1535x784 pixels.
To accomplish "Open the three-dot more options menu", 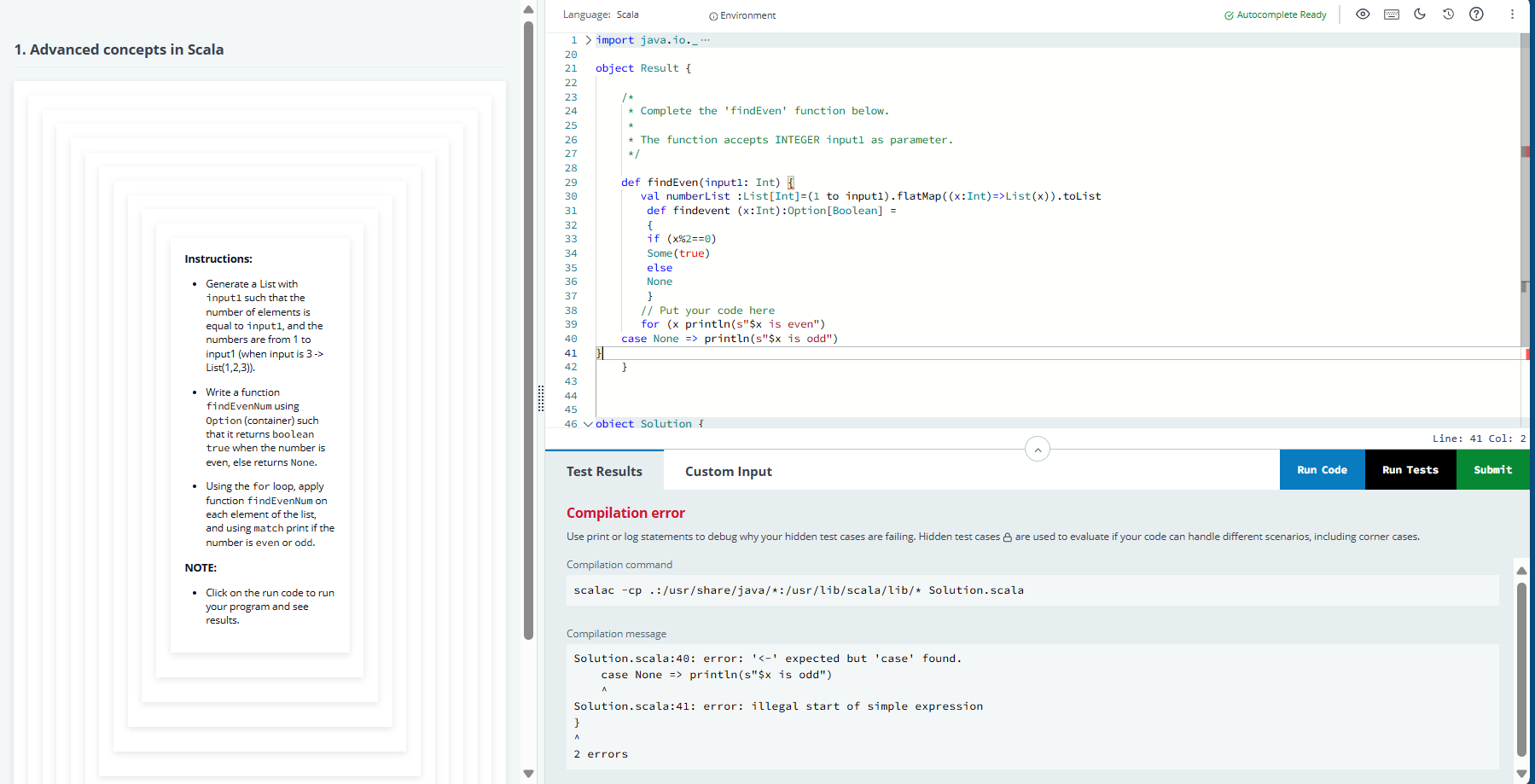I will pos(1512,15).
